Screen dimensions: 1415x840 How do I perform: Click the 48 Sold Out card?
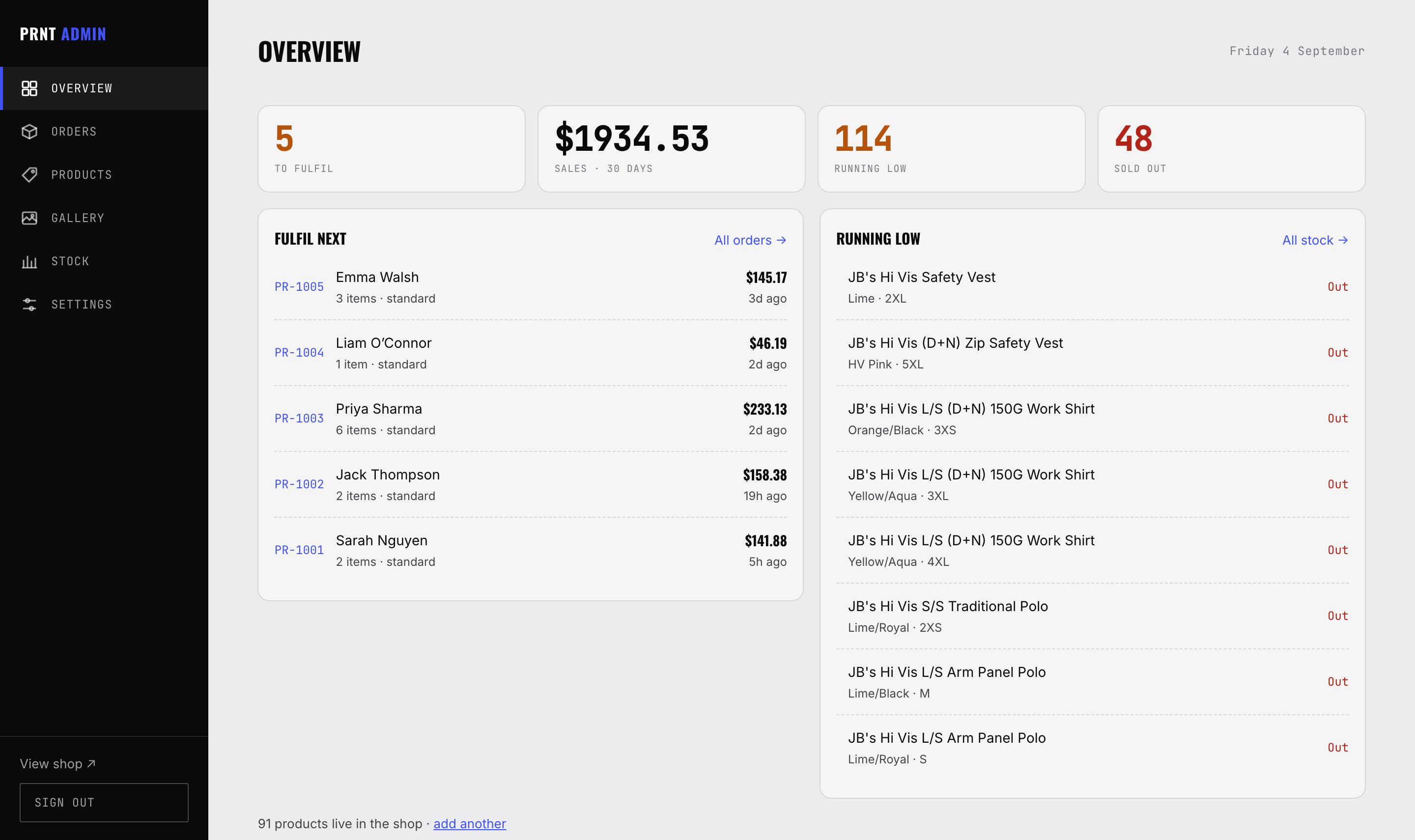1231,149
